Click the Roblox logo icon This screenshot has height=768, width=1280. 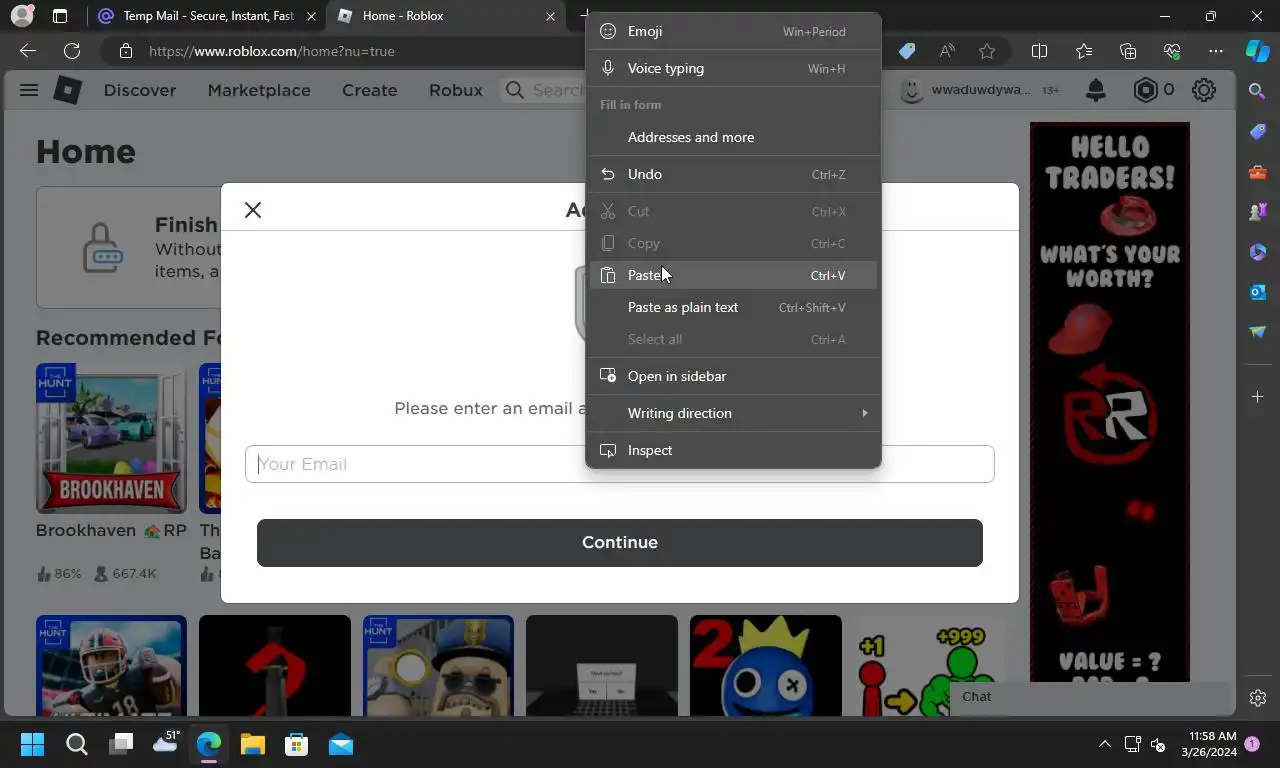tap(67, 90)
